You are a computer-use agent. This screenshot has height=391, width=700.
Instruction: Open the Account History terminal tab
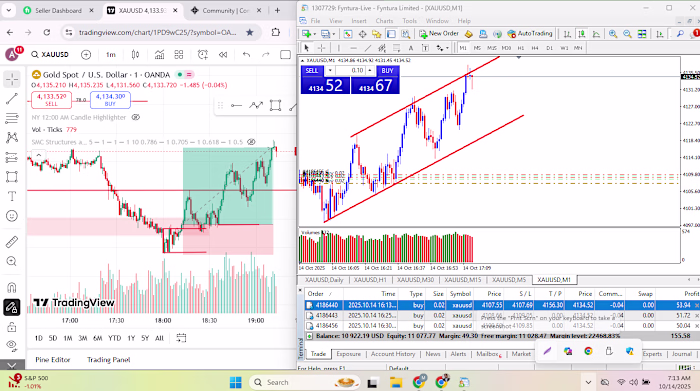(393, 354)
